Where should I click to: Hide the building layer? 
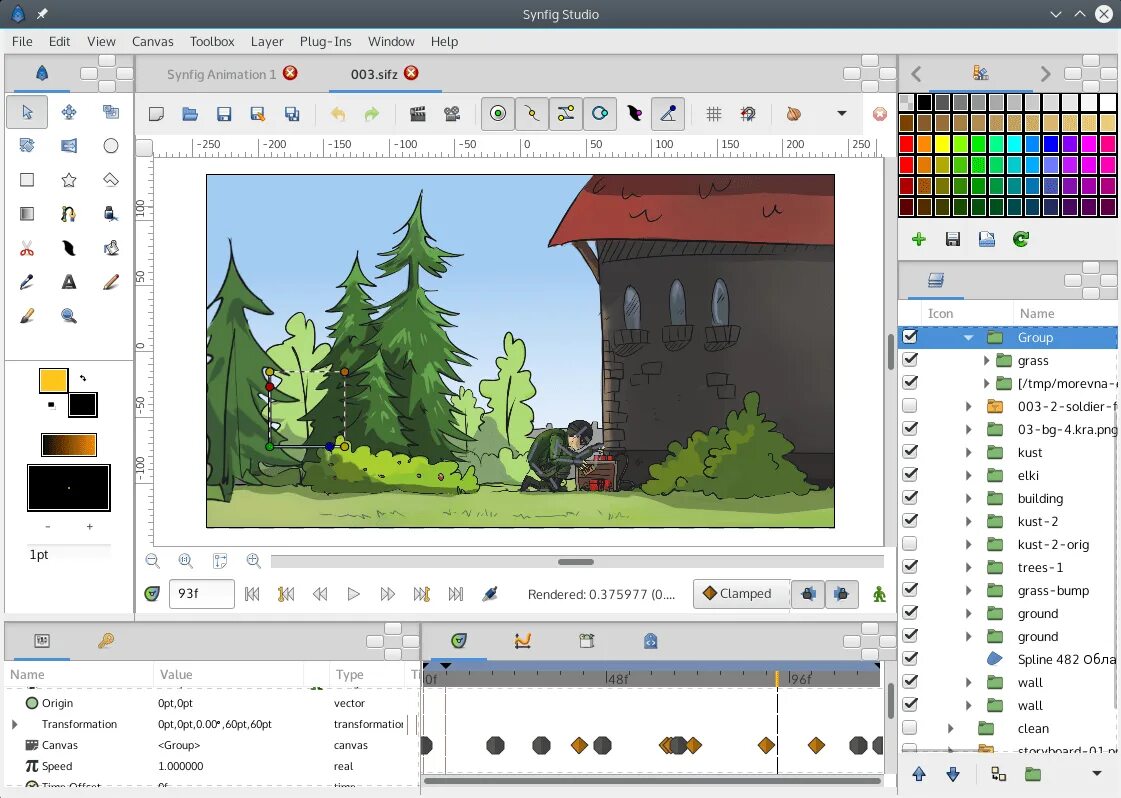pos(910,498)
